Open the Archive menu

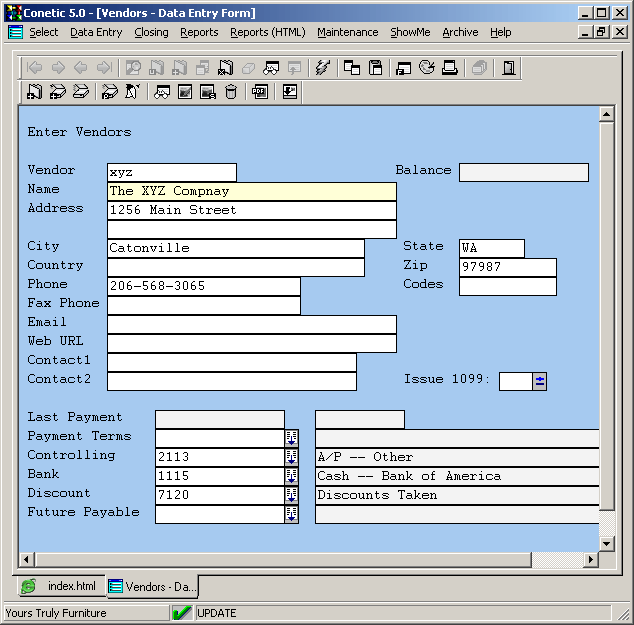tap(460, 32)
